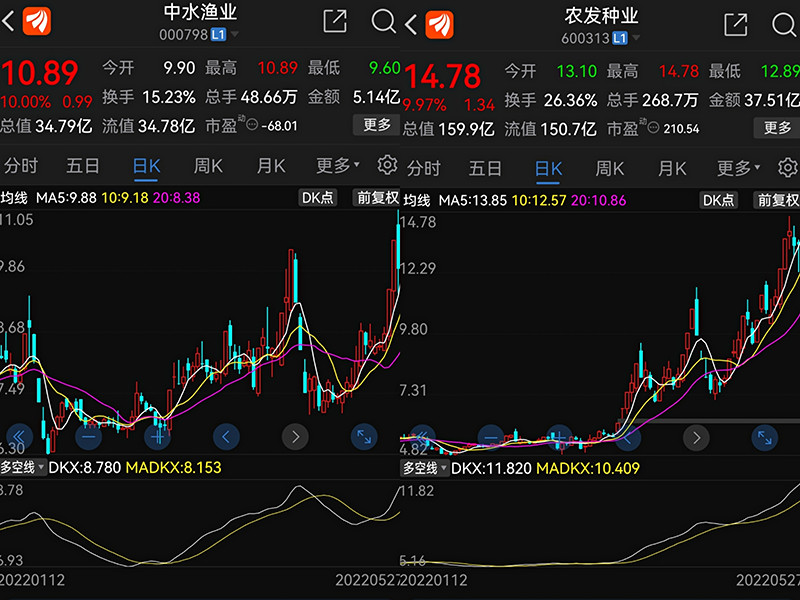Show 更多 quote details for 中水渔业
800x600 pixels.
[x=377, y=124]
